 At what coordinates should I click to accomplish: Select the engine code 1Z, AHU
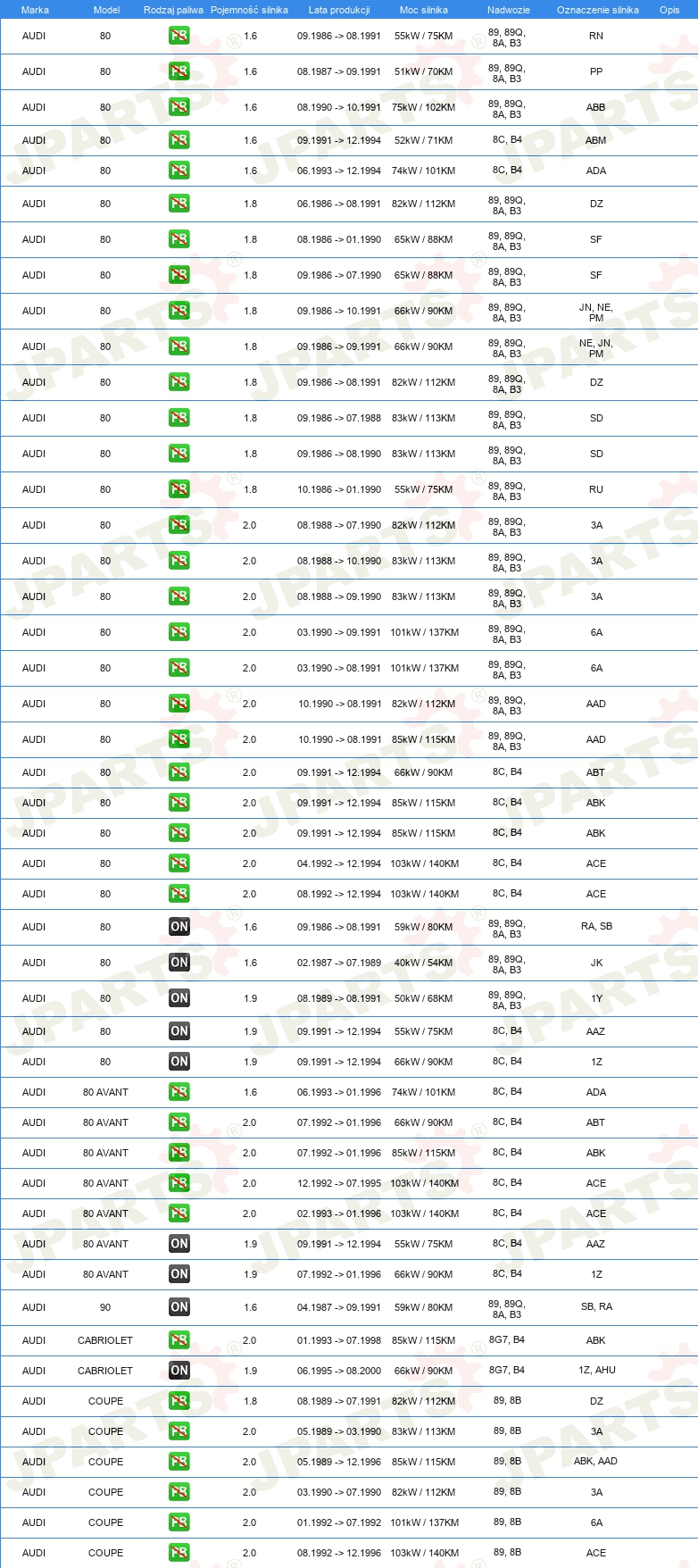tap(596, 1370)
